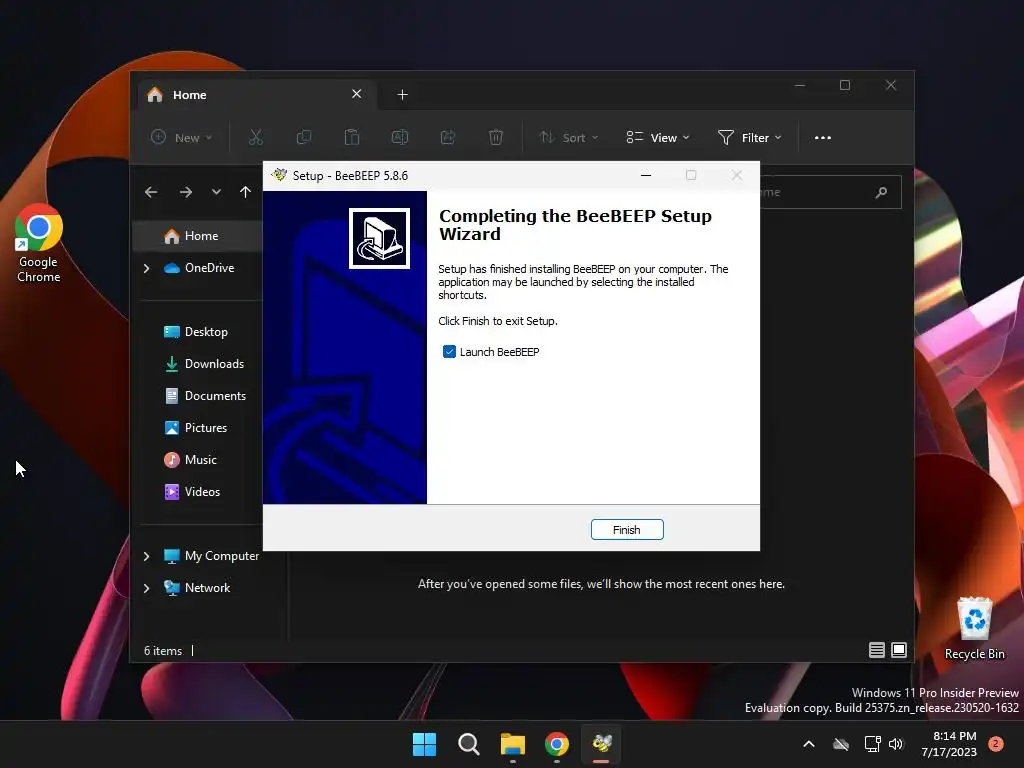Screen dimensions: 1024x768
Task: Switch to large thumbnails view icon
Action: pyautogui.click(x=899, y=650)
